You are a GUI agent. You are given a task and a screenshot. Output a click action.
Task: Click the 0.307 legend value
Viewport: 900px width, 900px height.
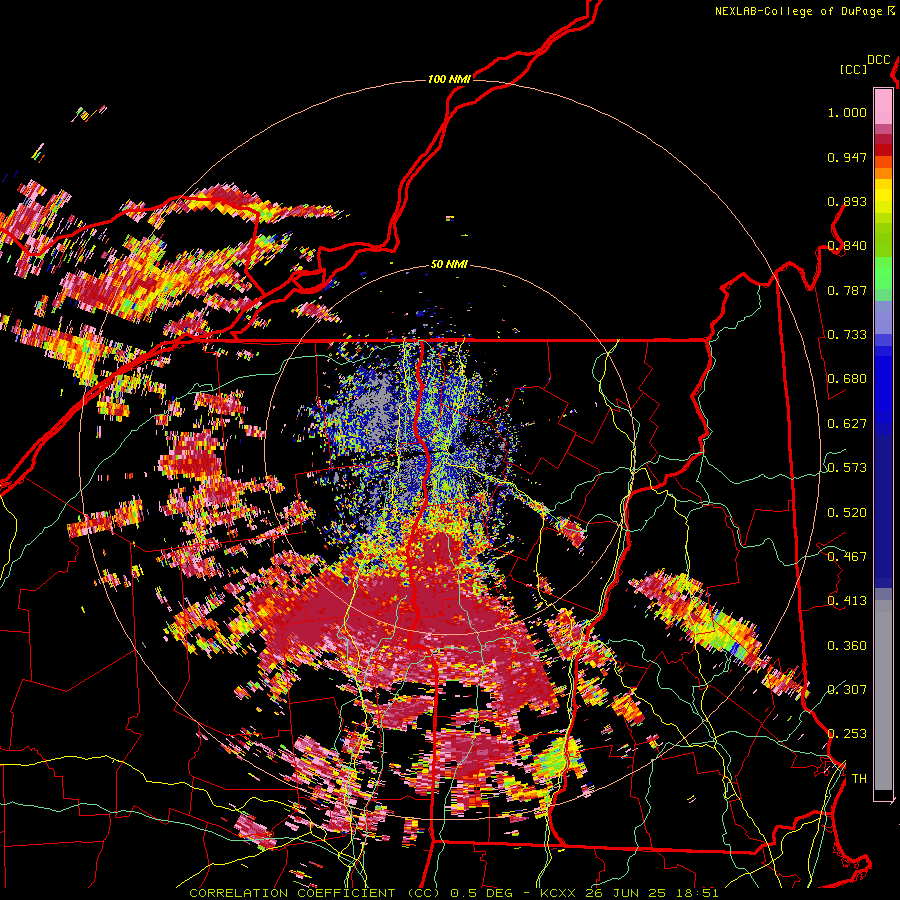847,689
